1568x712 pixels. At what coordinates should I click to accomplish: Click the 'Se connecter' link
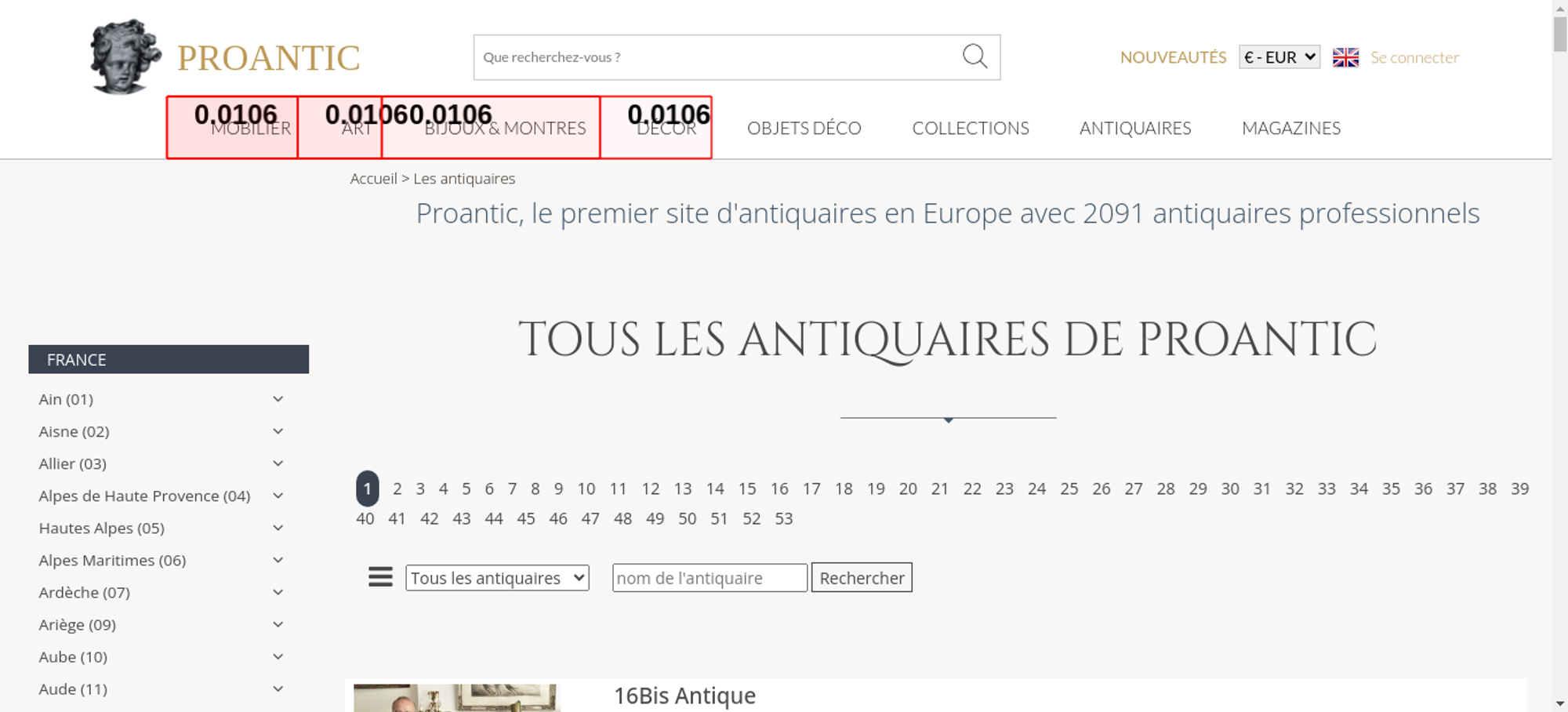point(1414,57)
